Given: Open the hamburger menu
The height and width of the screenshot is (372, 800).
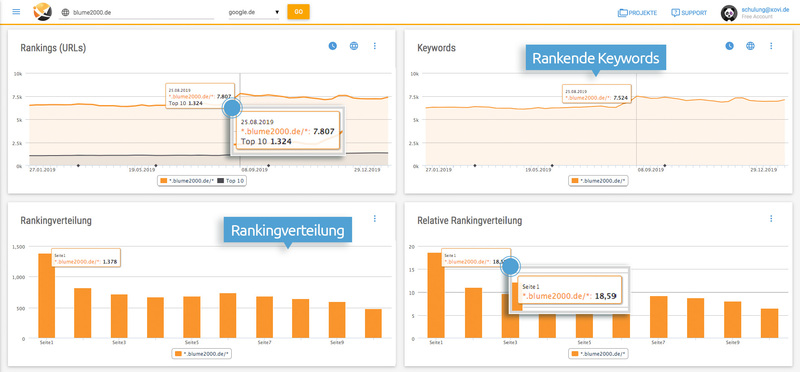Looking at the screenshot, I should point(16,11).
